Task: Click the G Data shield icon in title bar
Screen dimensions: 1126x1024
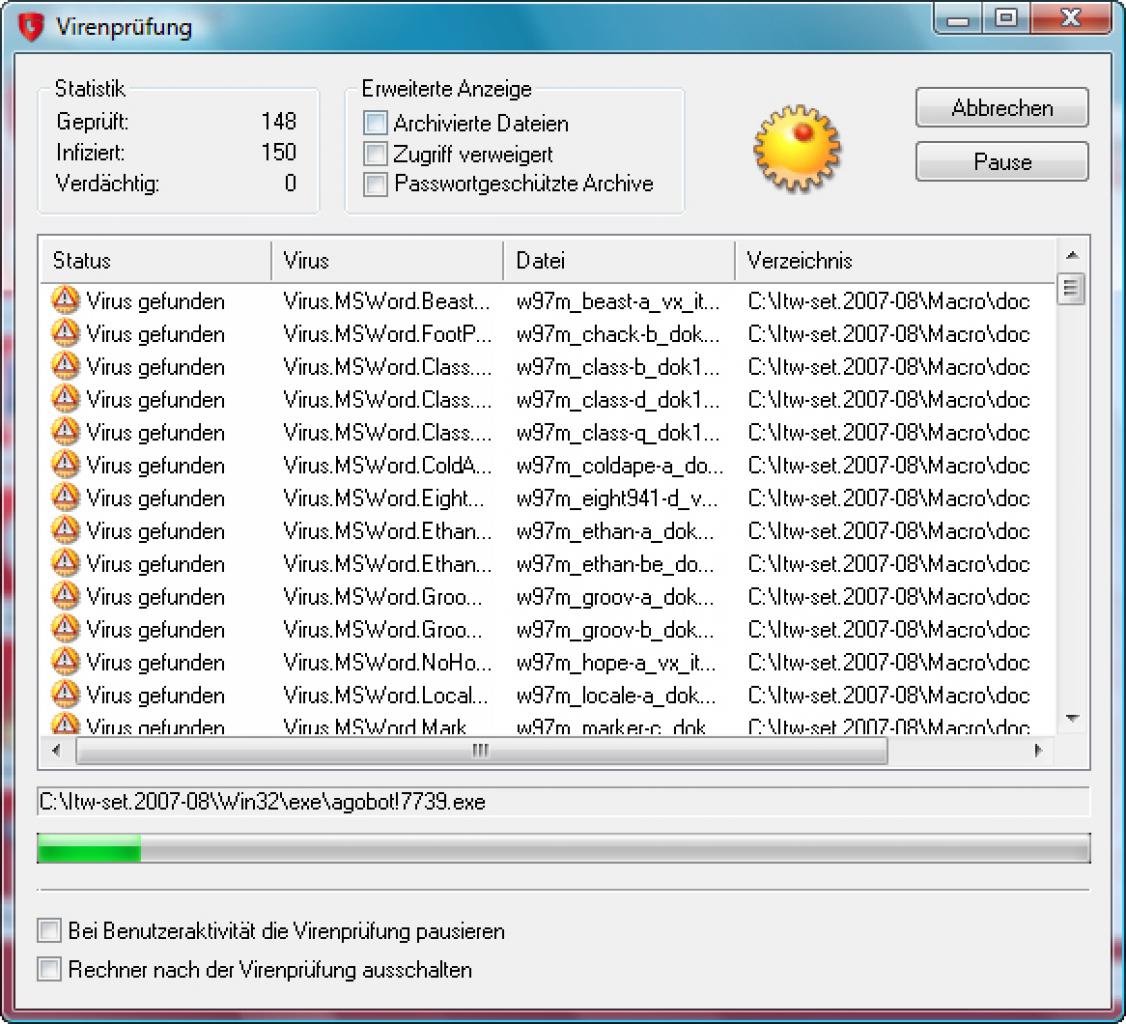Action: [31, 27]
